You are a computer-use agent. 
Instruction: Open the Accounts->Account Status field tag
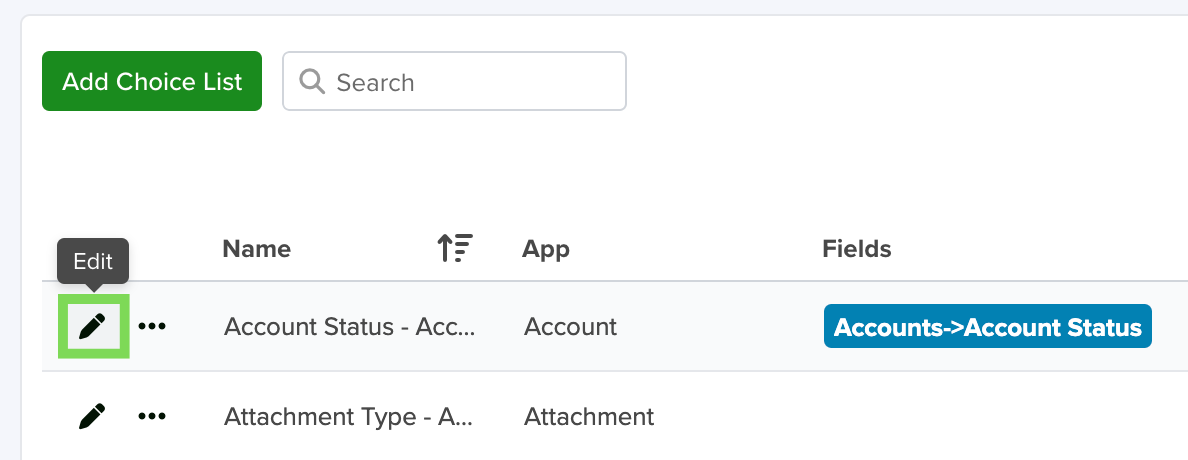pos(987,327)
